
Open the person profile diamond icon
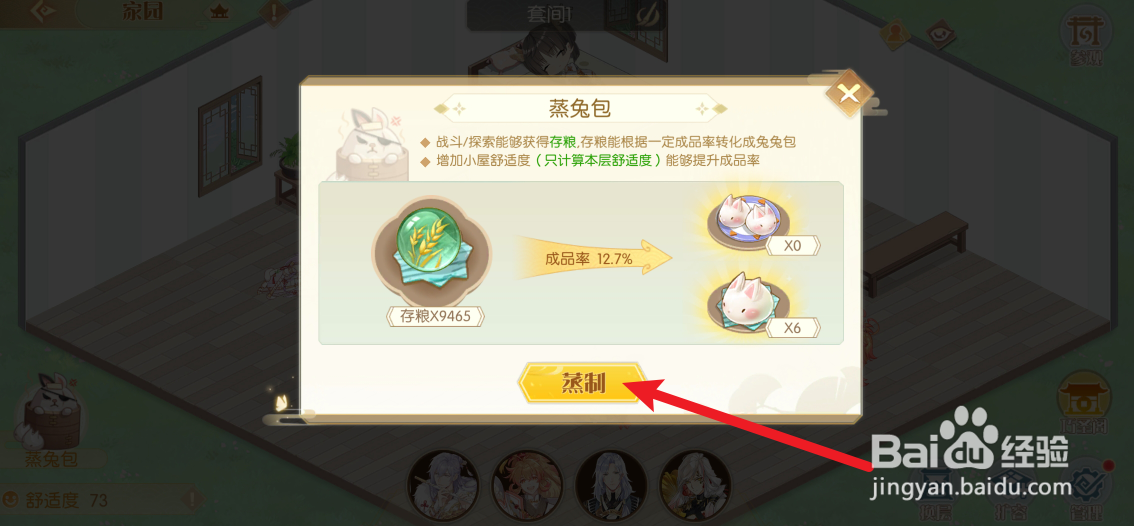894,33
